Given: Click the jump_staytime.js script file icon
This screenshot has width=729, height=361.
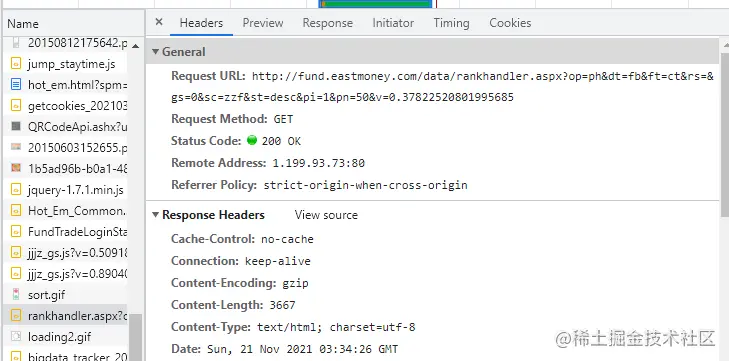Looking at the screenshot, I should (x=16, y=64).
